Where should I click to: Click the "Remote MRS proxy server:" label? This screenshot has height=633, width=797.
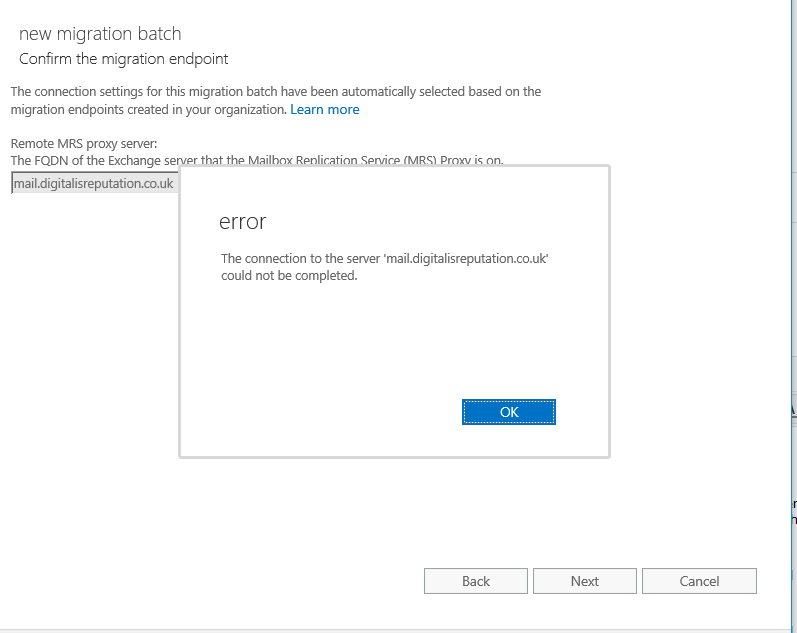[x=84, y=144]
